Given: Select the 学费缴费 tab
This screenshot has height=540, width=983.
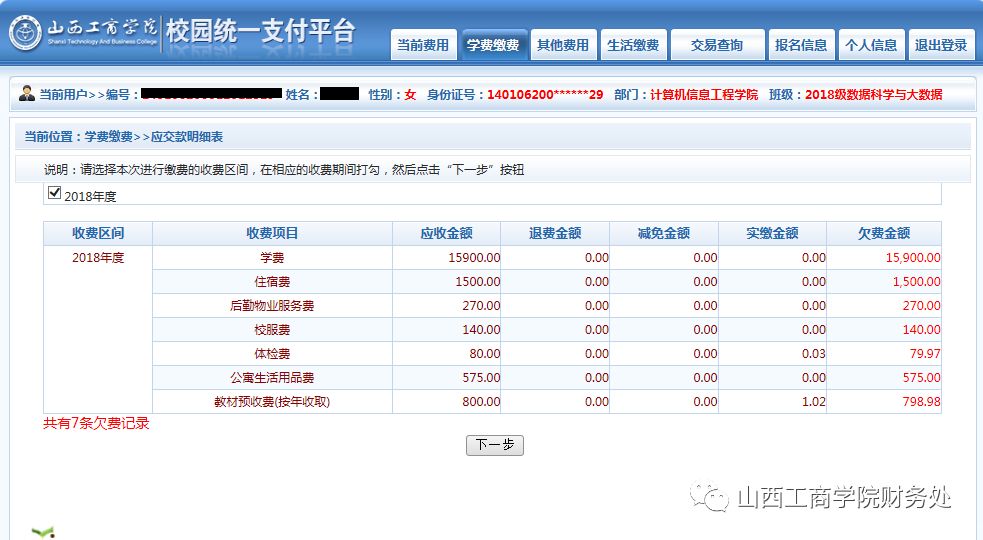Looking at the screenshot, I should [x=493, y=45].
